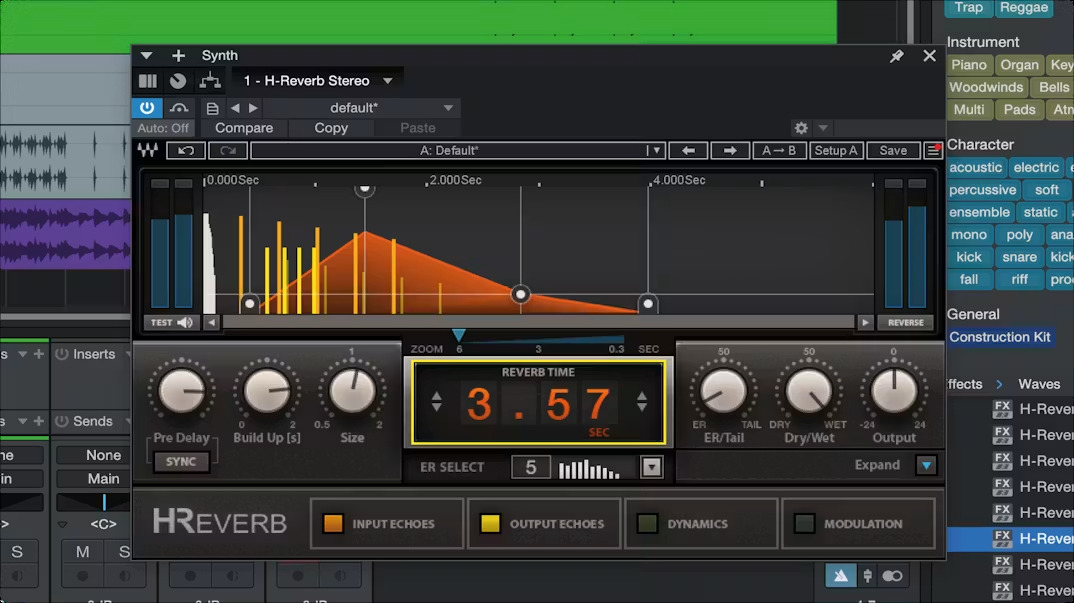Screen dimensions: 1074x603
Task: Click the zoom slider triangle handle
Action: [459, 335]
